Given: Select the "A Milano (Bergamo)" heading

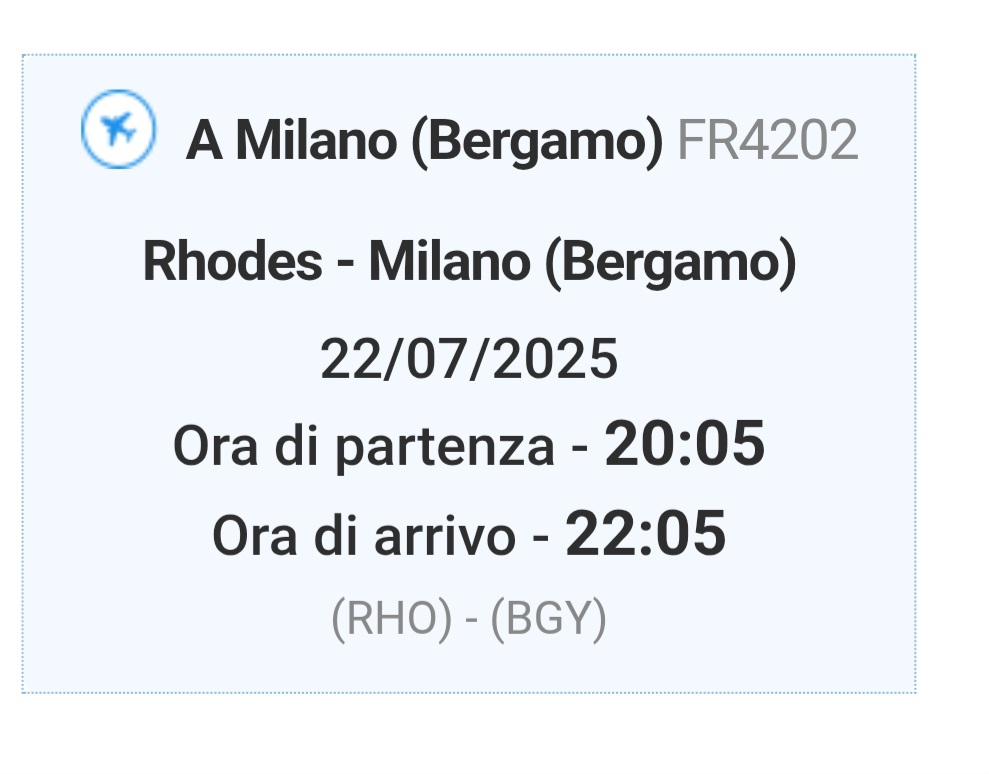Looking at the screenshot, I should tap(424, 141).
